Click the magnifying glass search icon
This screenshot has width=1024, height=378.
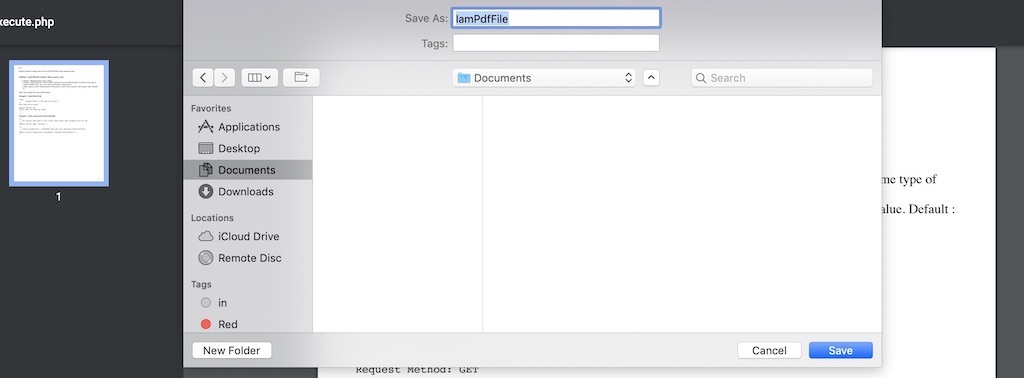(x=701, y=78)
